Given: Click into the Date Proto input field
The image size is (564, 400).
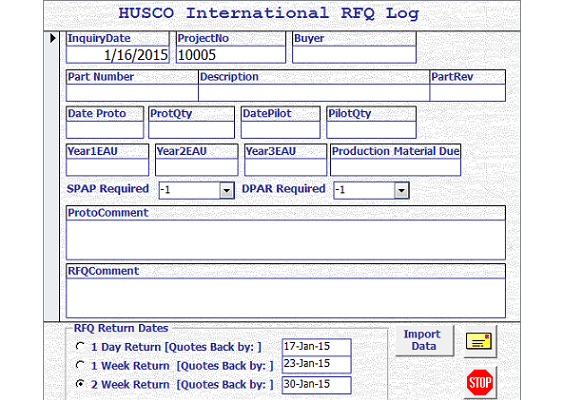Looking at the screenshot, I should [105, 130].
